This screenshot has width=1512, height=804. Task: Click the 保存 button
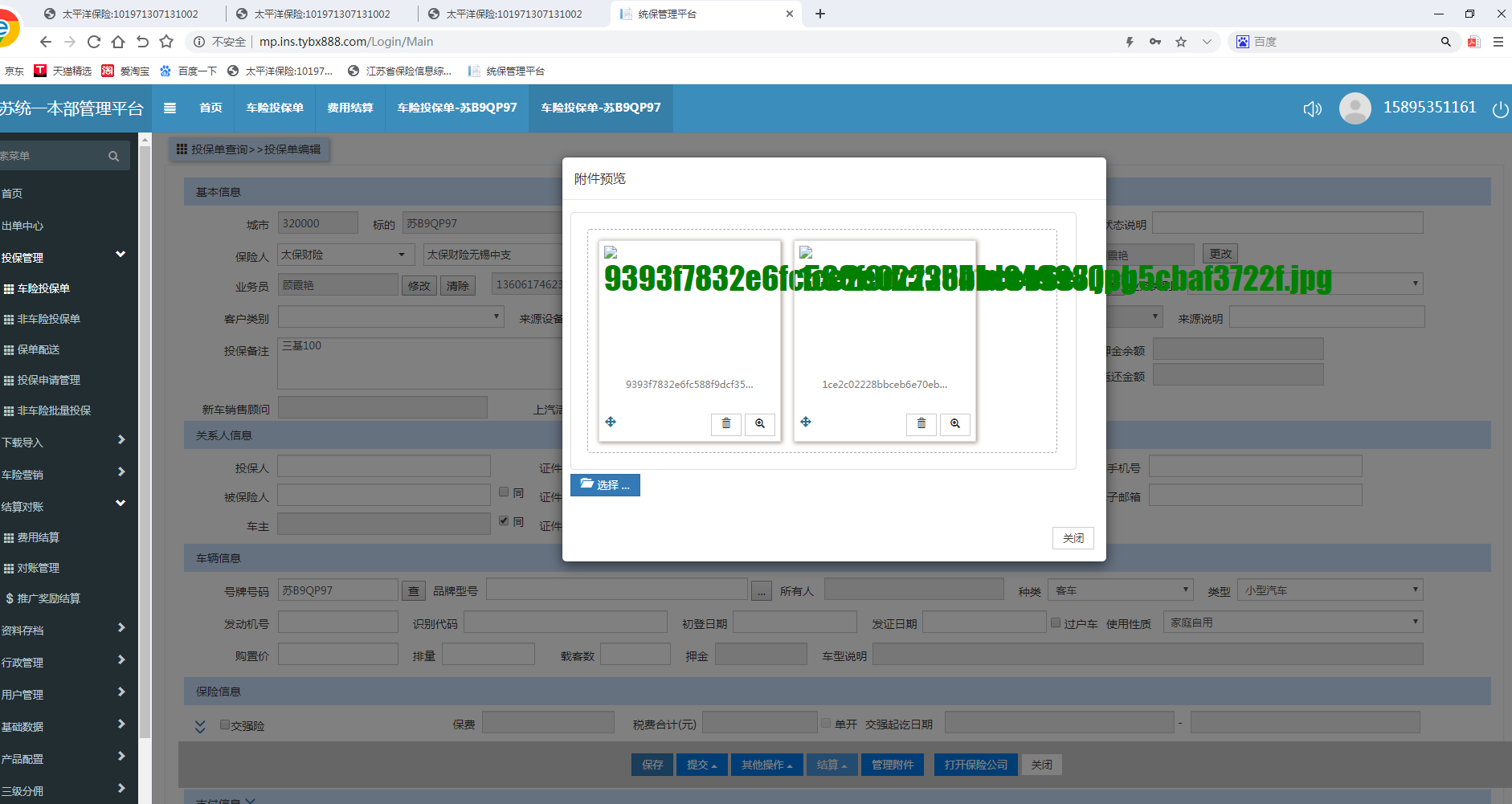(x=652, y=765)
